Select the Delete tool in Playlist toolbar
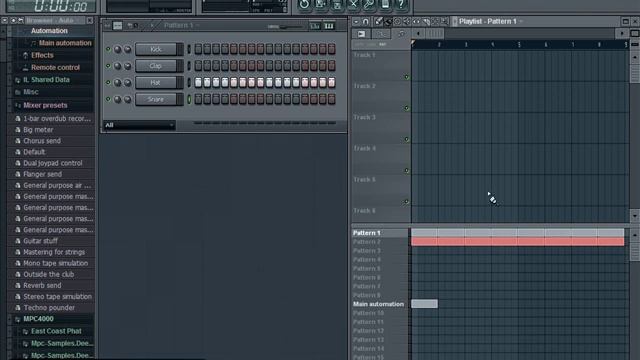640x360 pixels. (x=398, y=21)
